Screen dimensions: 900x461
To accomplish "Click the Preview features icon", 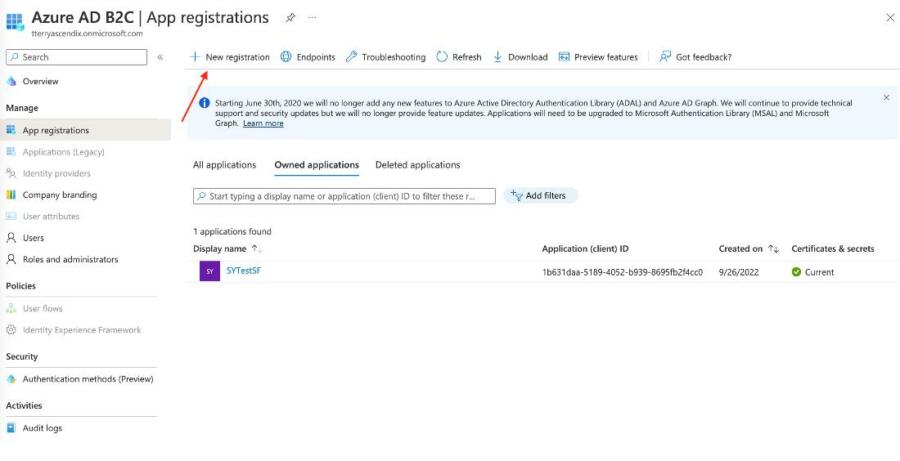I will [x=564, y=57].
